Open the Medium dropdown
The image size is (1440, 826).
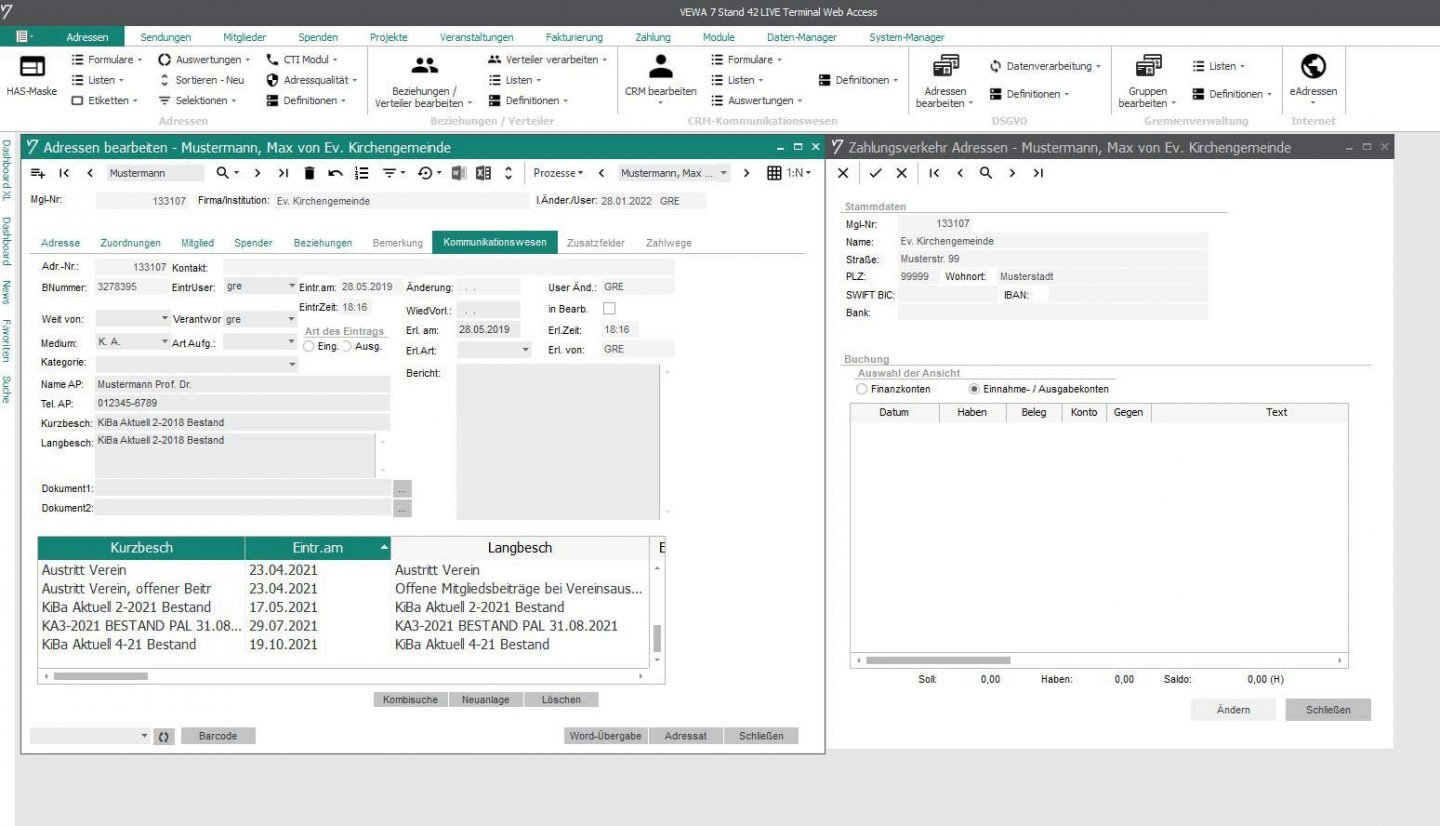click(165, 342)
